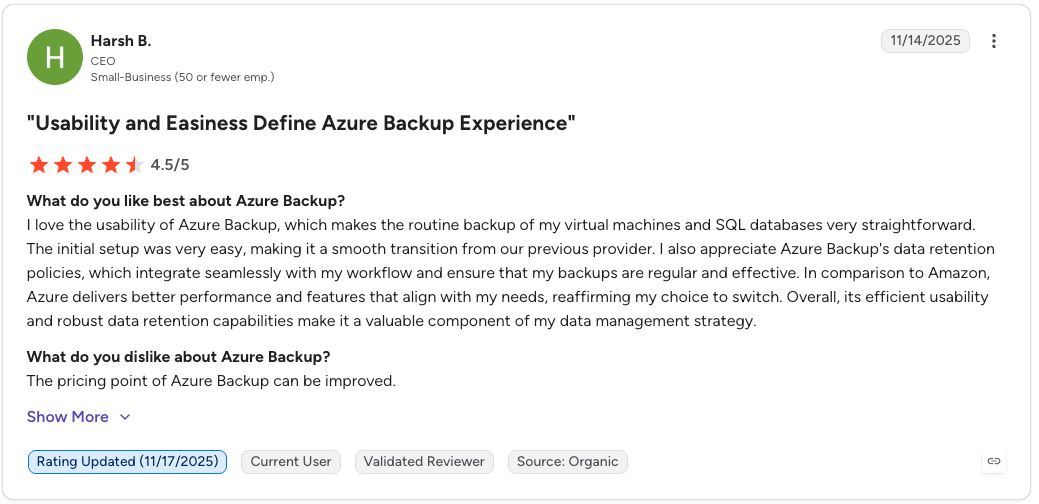This screenshot has height=504, width=1039.
Task: Click the third red rating star
Action: click(x=87, y=165)
